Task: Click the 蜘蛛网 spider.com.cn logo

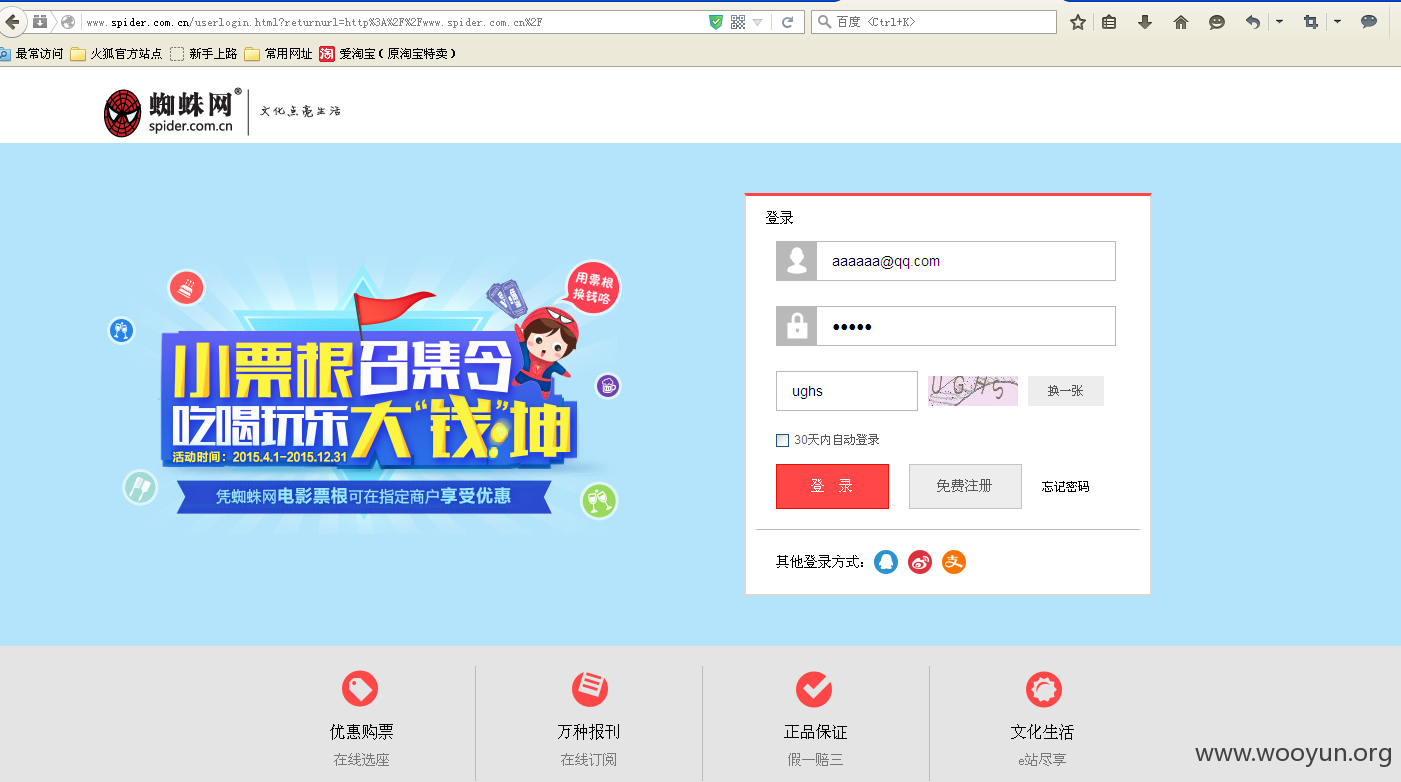Action: [173, 112]
